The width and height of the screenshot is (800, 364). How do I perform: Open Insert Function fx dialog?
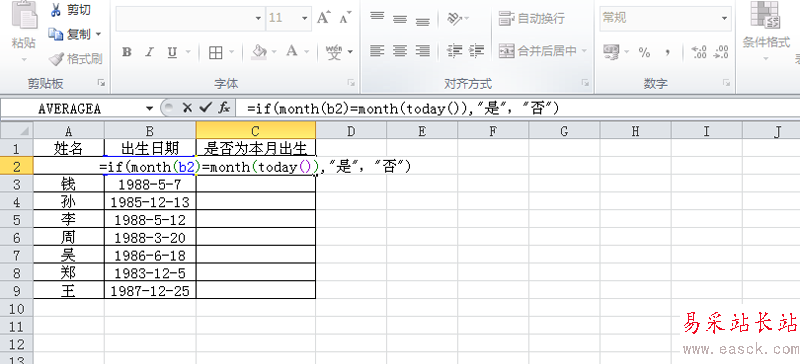click(224, 108)
